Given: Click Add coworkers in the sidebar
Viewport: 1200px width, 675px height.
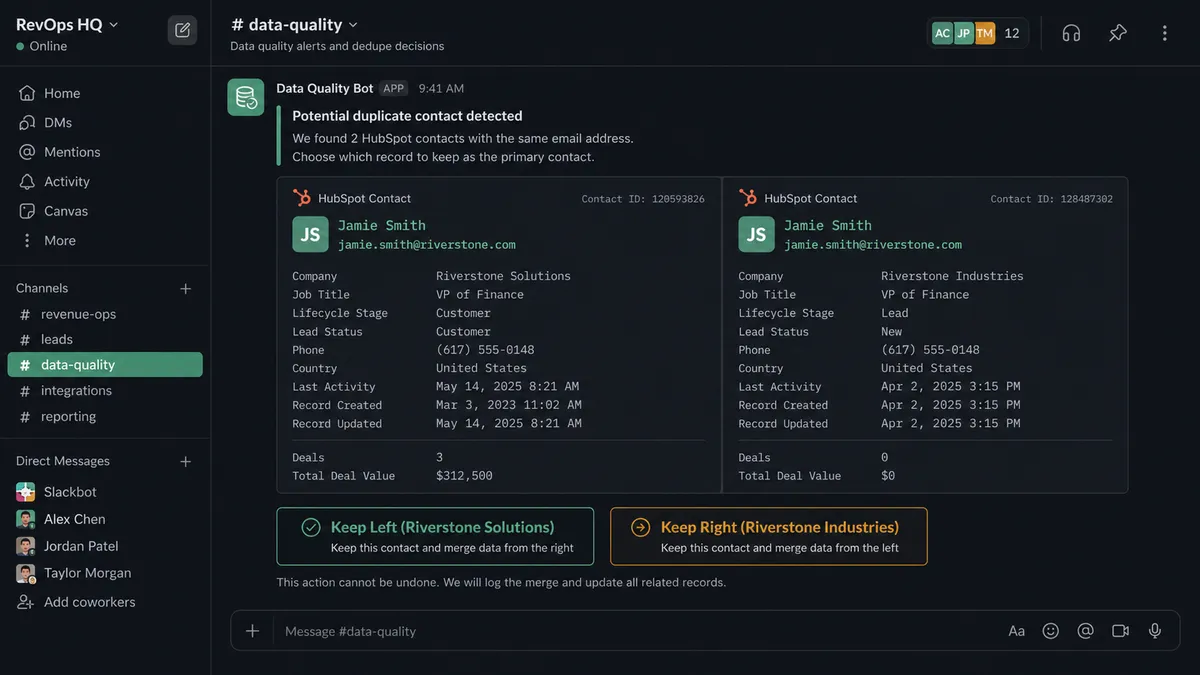Looking at the screenshot, I should [x=77, y=602].
